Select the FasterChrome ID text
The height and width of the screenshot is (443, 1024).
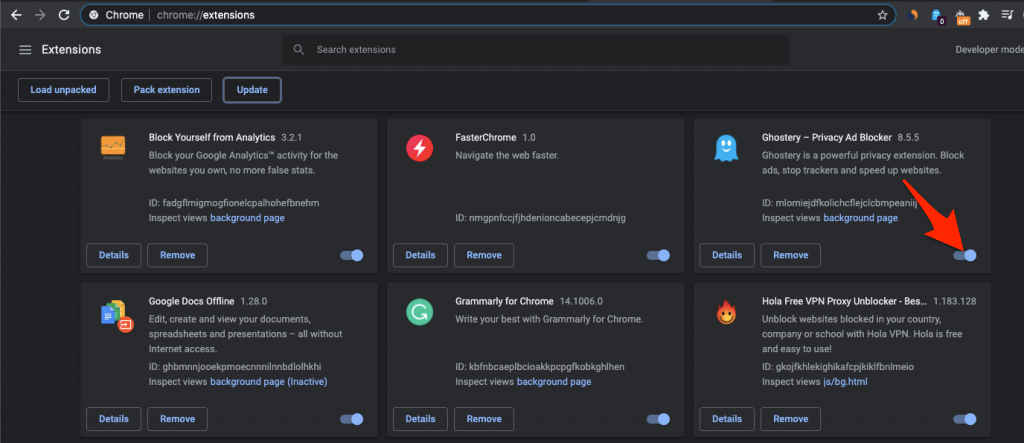click(x=541, y=218)
